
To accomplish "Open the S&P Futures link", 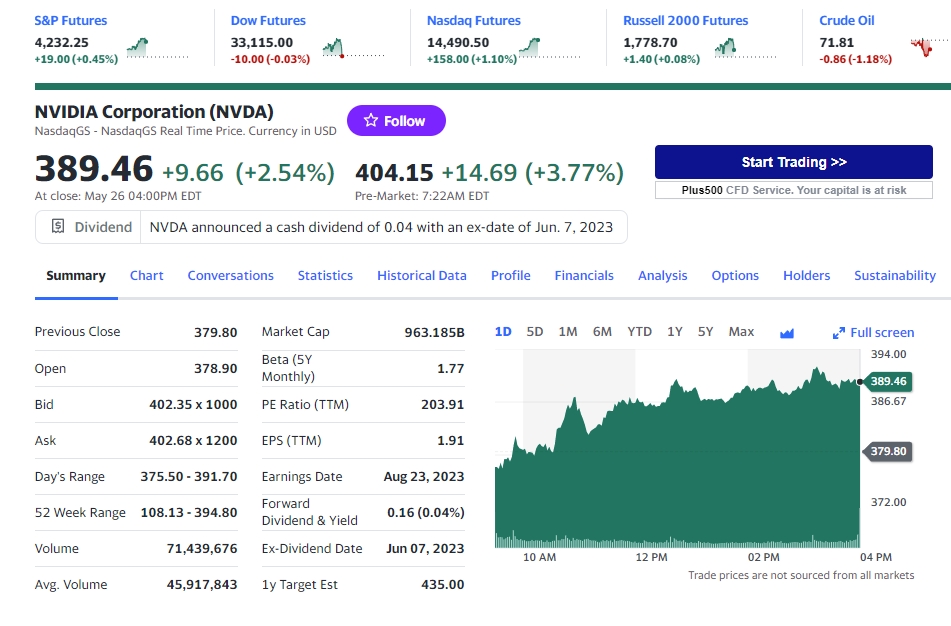I will (70, 21).
